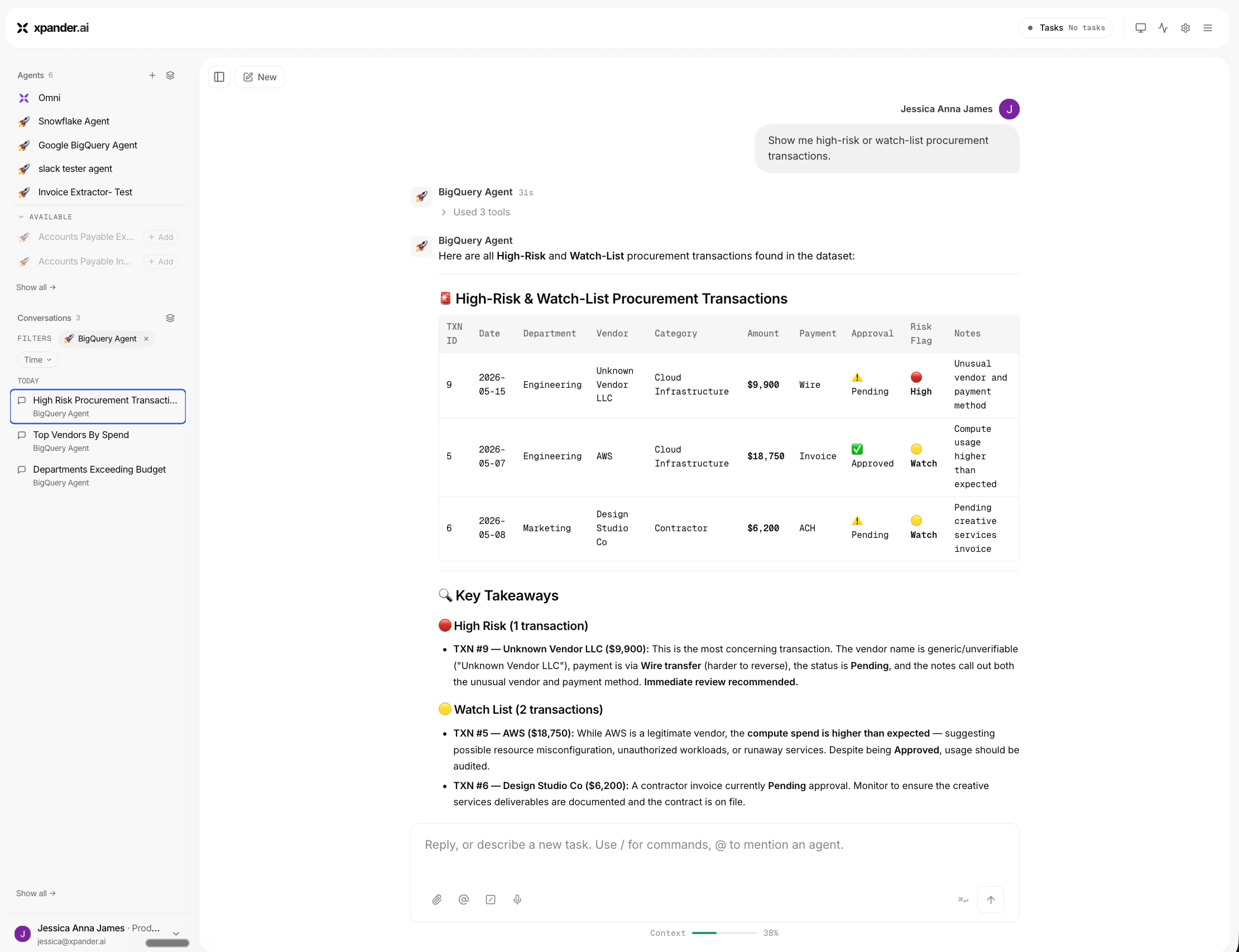This screenshot has width=1239, height=952.
Task: Start voice input with microphone icon
Action: pyautogui.click(x=517, y=900)
